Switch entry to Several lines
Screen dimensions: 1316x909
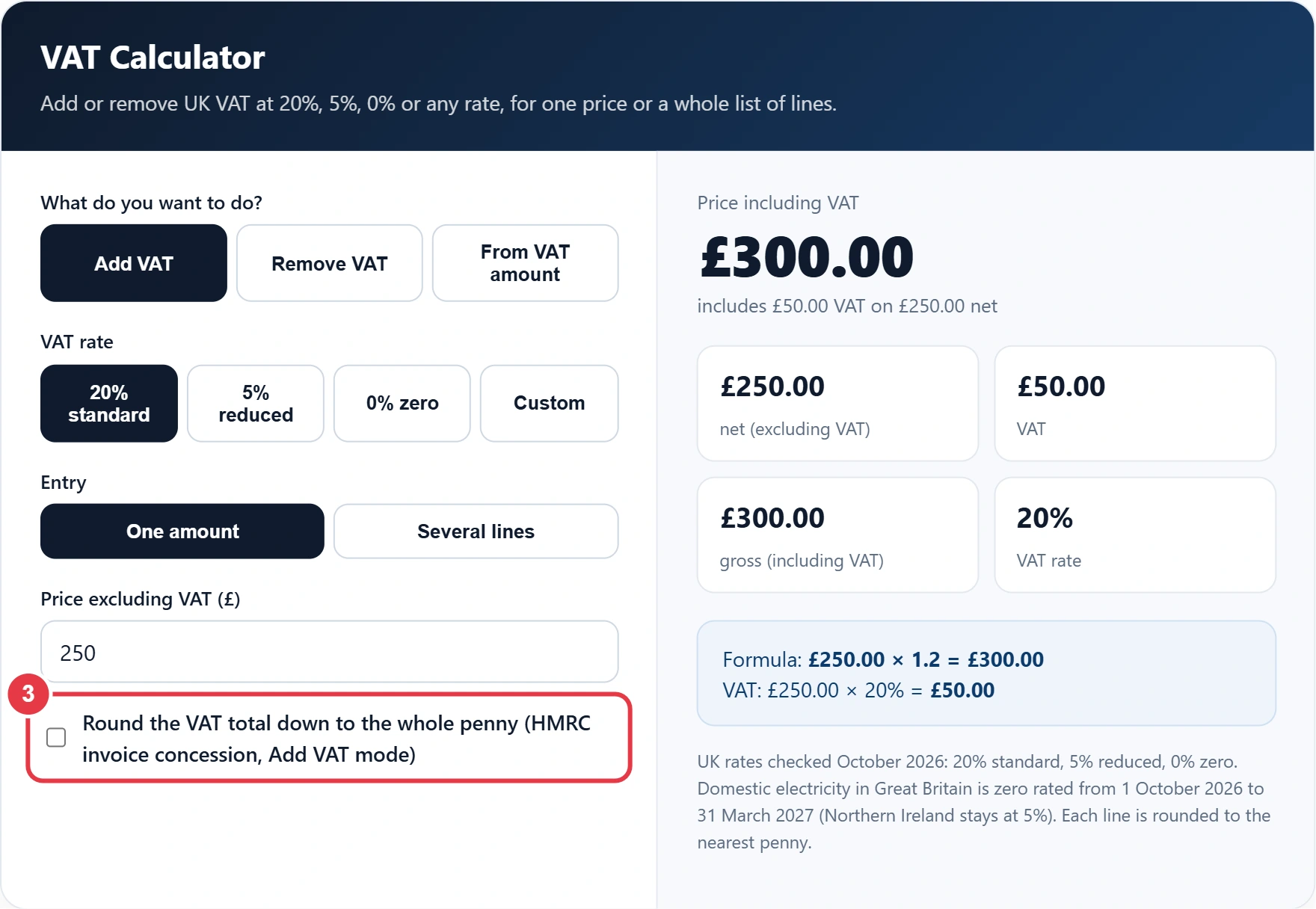tap(476, 531)
